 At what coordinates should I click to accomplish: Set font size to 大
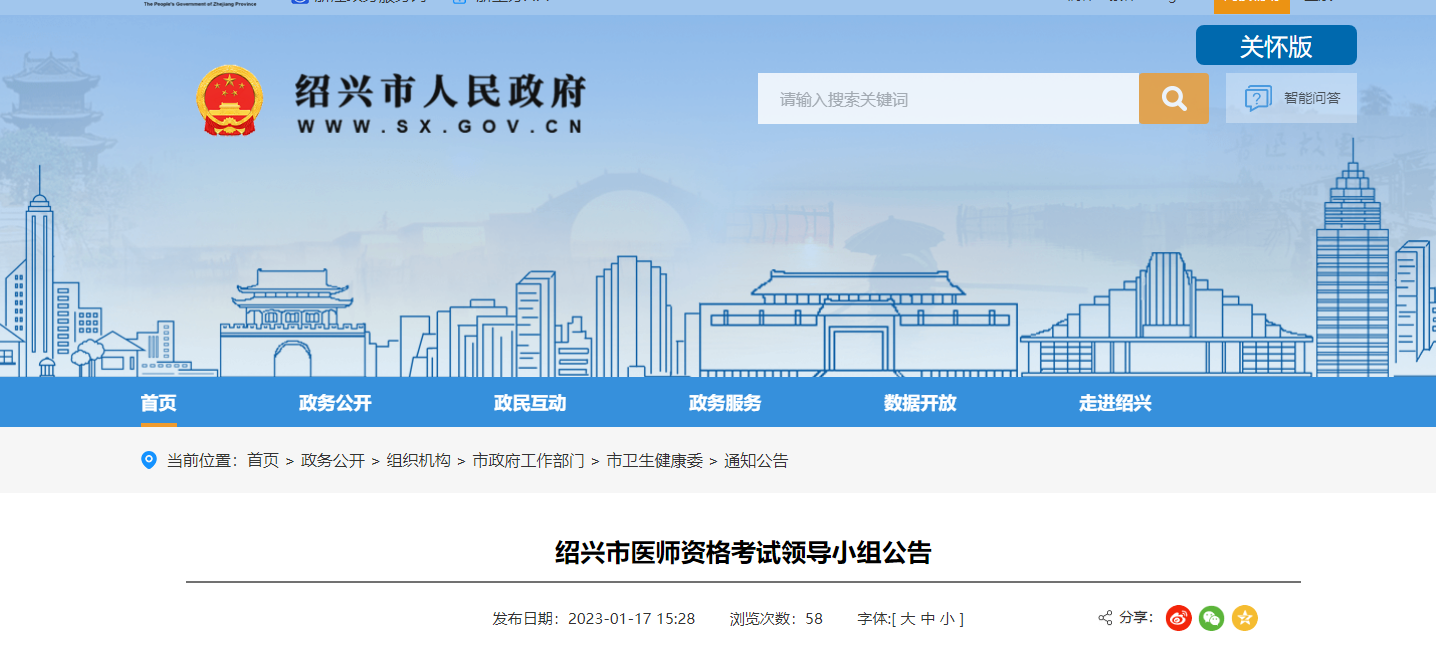907,619
